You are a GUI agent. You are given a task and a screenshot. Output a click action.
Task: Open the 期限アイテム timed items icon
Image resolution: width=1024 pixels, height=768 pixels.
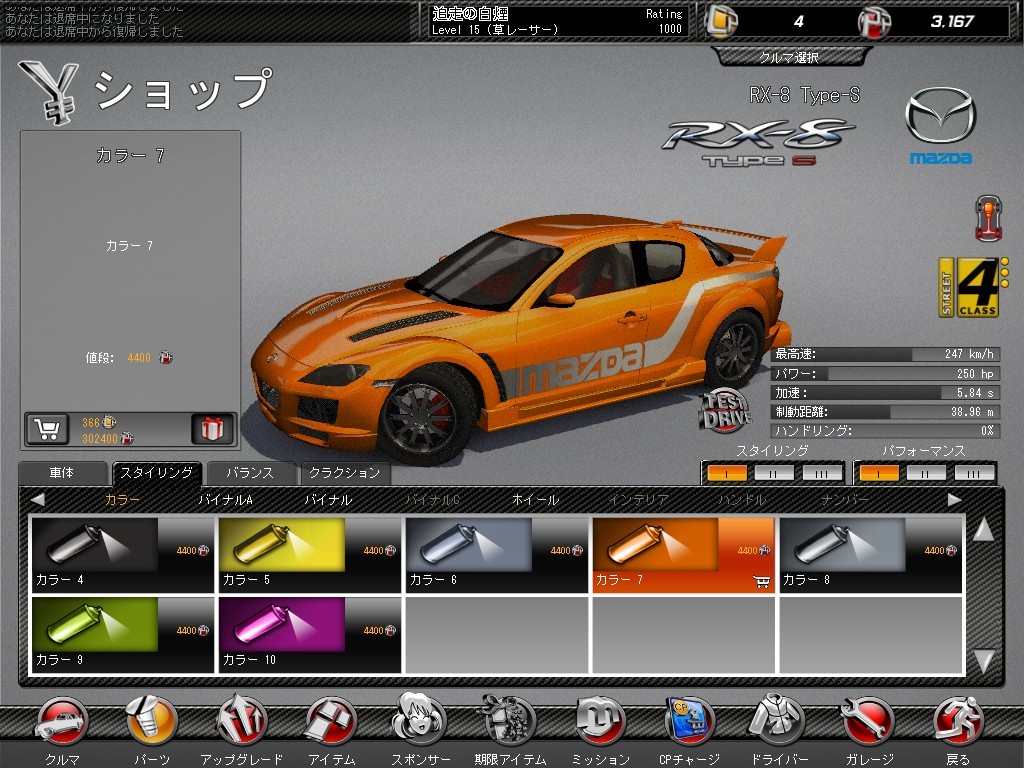point(509,720)
